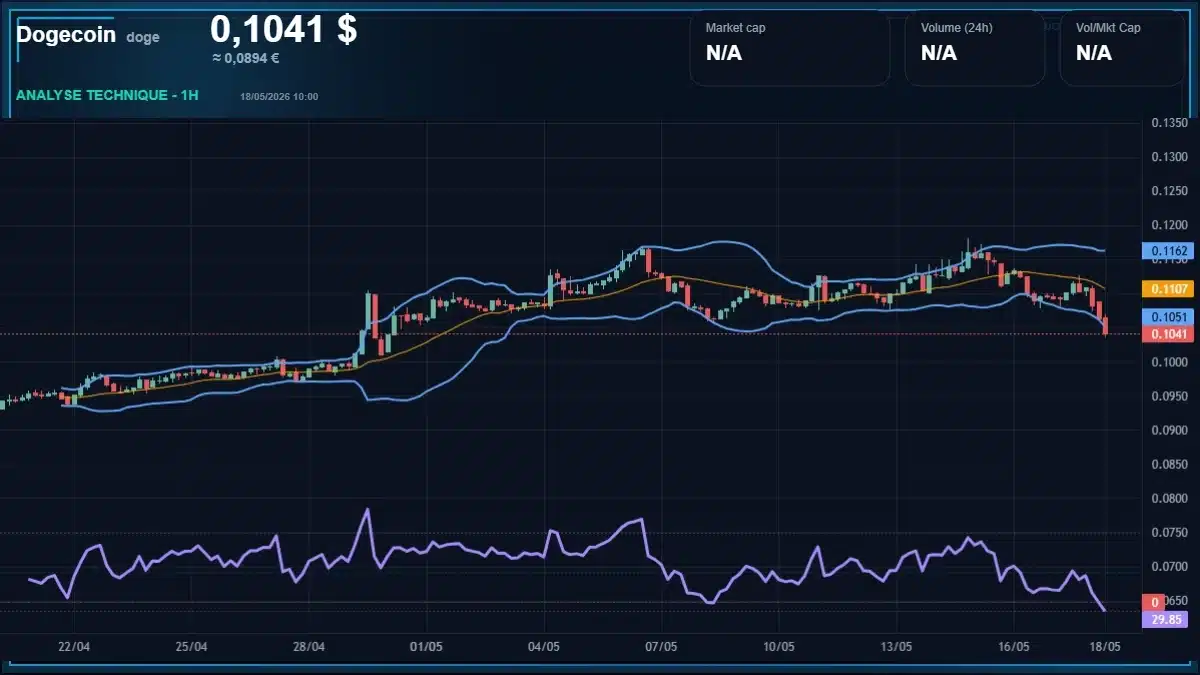The image size is (1200, 675).
Task: Select the 0,1041 $ price value
Action: (283, 29)
